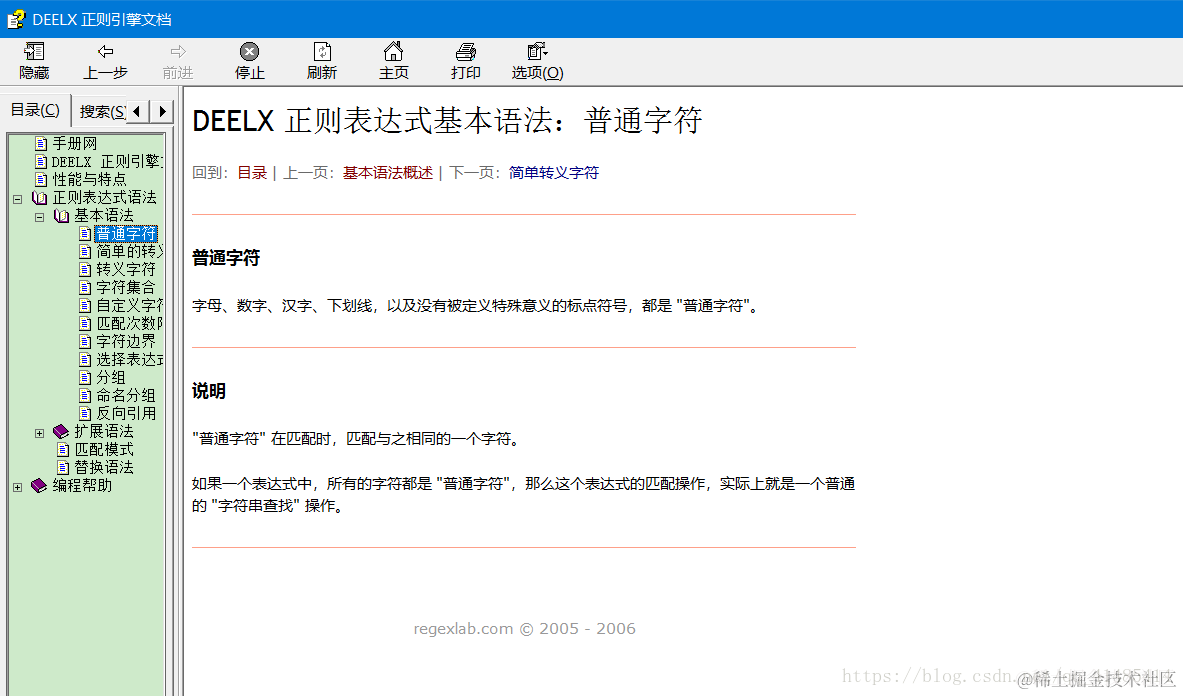This screenshot has width=1183, height=696.
Task: Click the tab strip right scroll arrow
Action: point(161,112)
